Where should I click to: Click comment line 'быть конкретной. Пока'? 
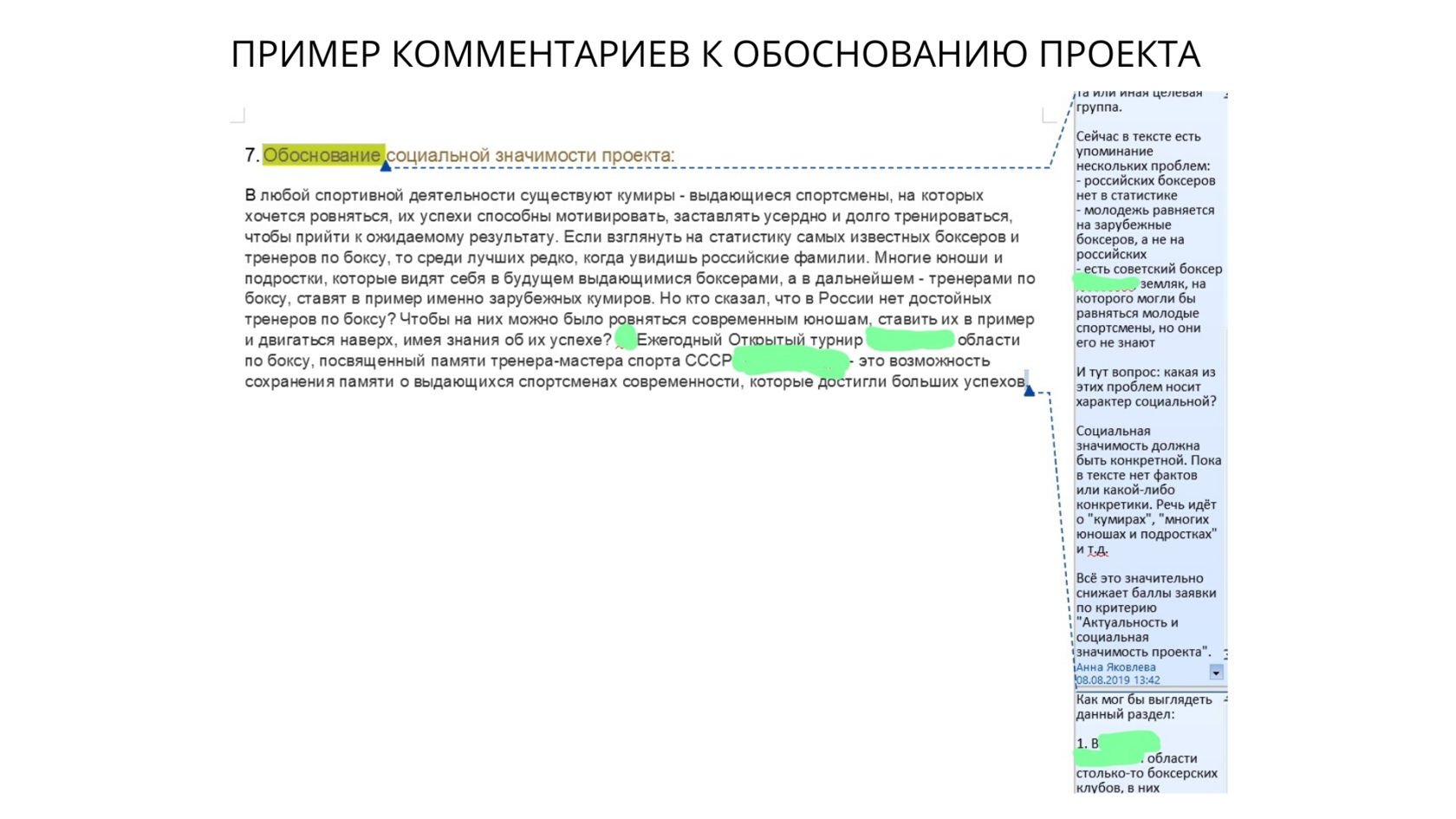tap(1148, 460)
